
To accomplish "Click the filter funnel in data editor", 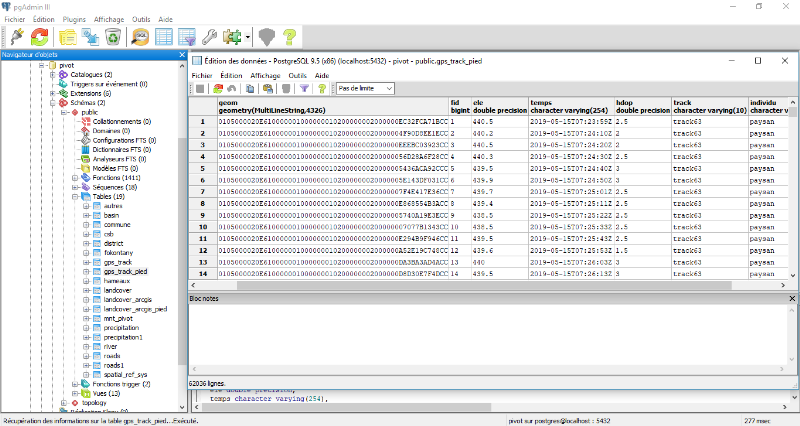I will point(305,88).
